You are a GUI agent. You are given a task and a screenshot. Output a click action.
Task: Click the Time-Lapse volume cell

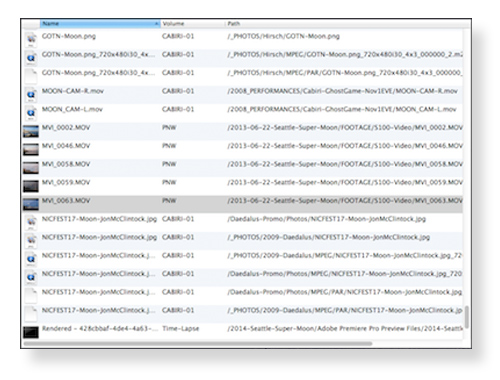pyautogui.click(x=181, y=328)
